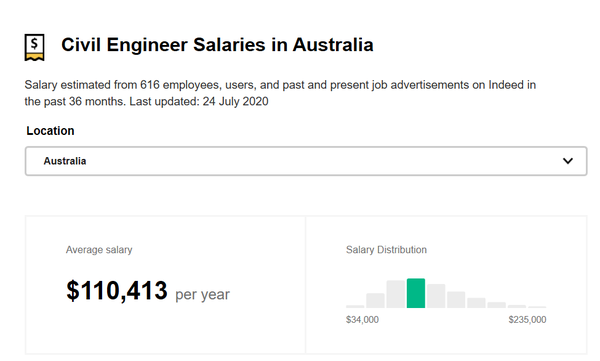
Task: Click the Location field label
Action: (50, 131)
